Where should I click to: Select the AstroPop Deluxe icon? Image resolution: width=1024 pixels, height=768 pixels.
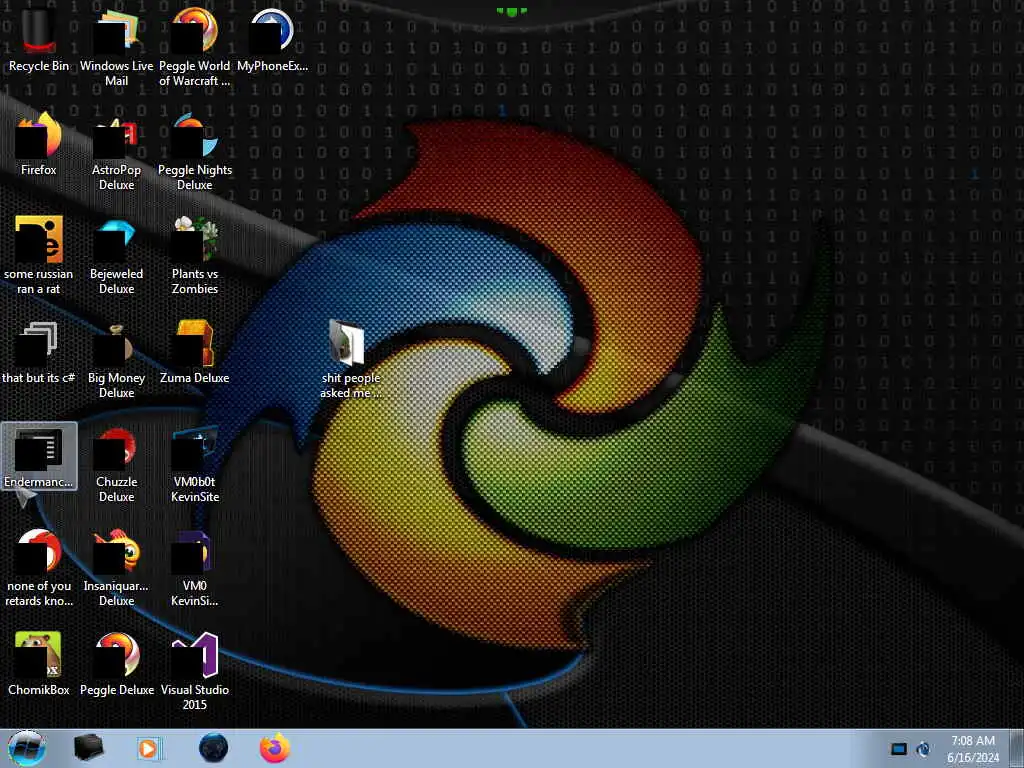click(116, 152)
